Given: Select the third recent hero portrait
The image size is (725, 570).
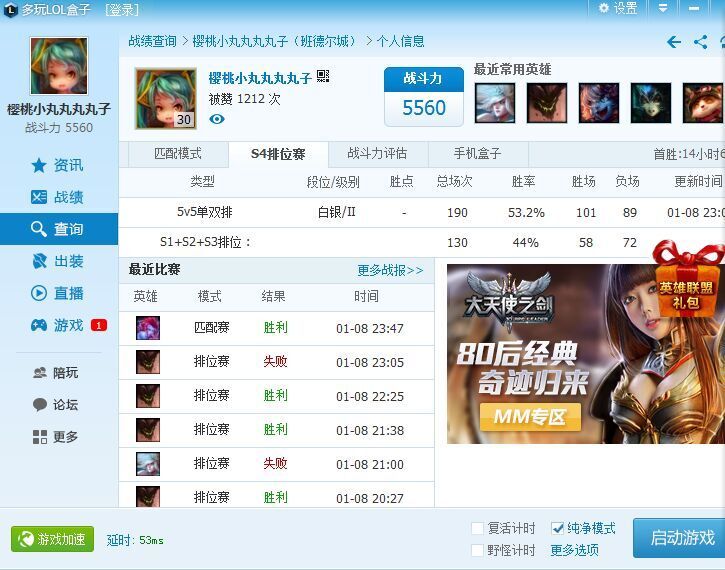Looking at the screenshot, I should coord(599,103).
